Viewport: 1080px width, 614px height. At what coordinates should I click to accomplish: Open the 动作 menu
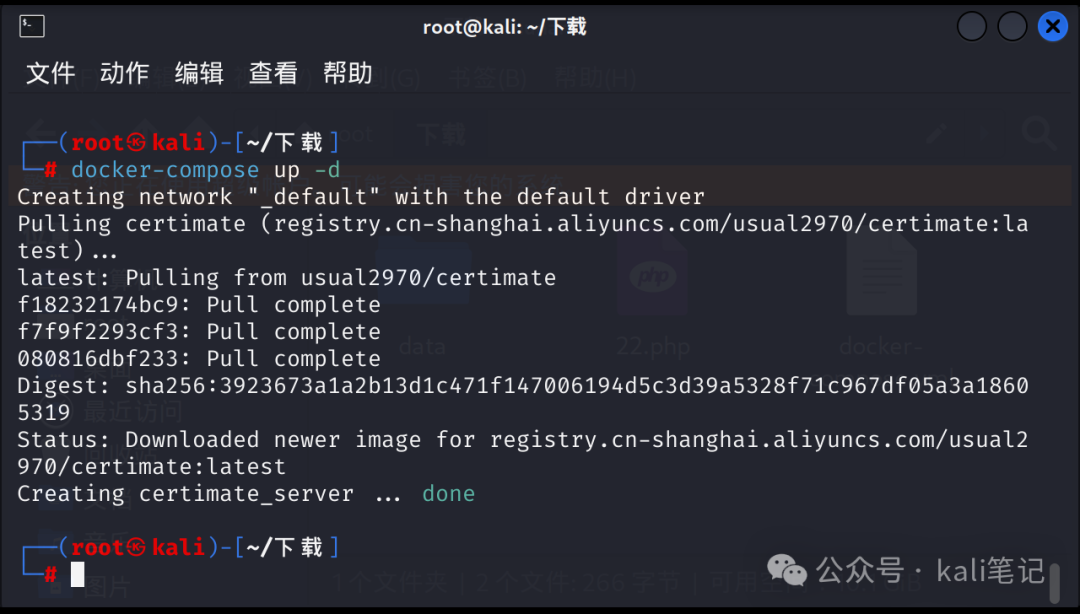[125, 73]
